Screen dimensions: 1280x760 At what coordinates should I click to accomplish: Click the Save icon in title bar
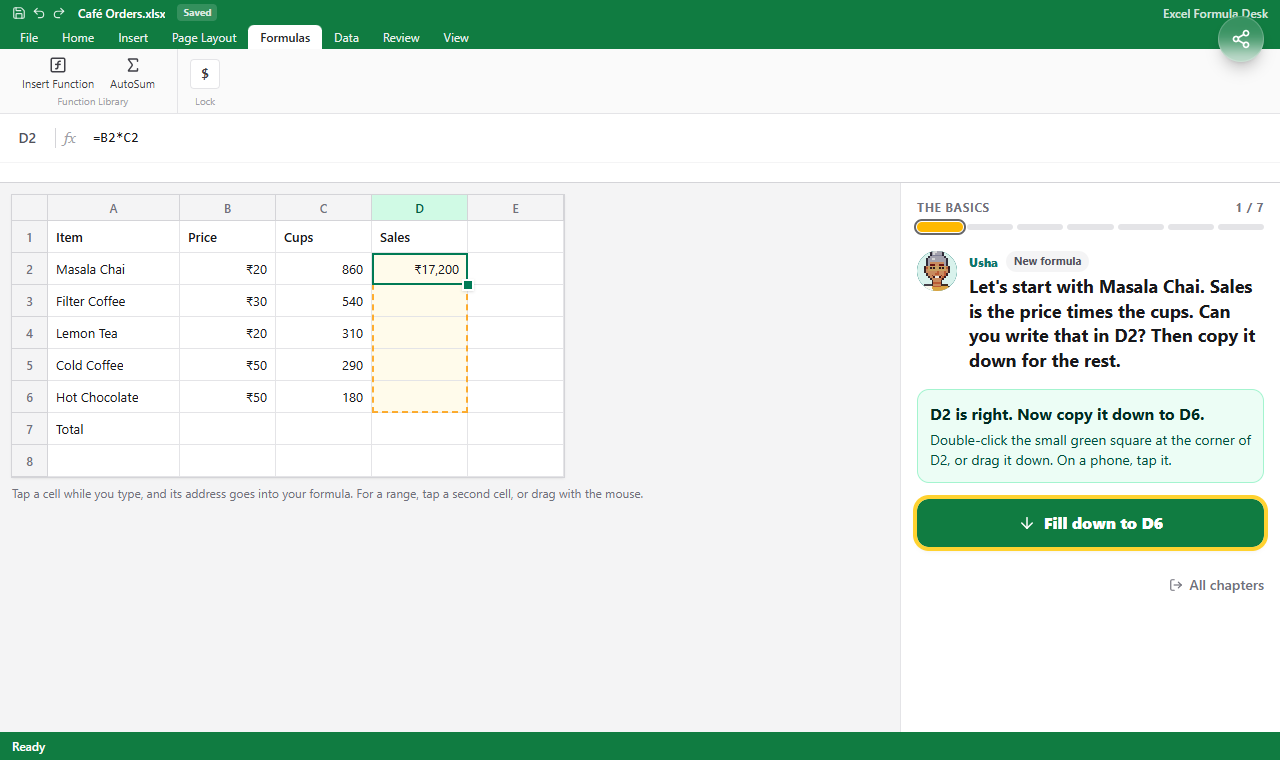[x=19, y=13]
